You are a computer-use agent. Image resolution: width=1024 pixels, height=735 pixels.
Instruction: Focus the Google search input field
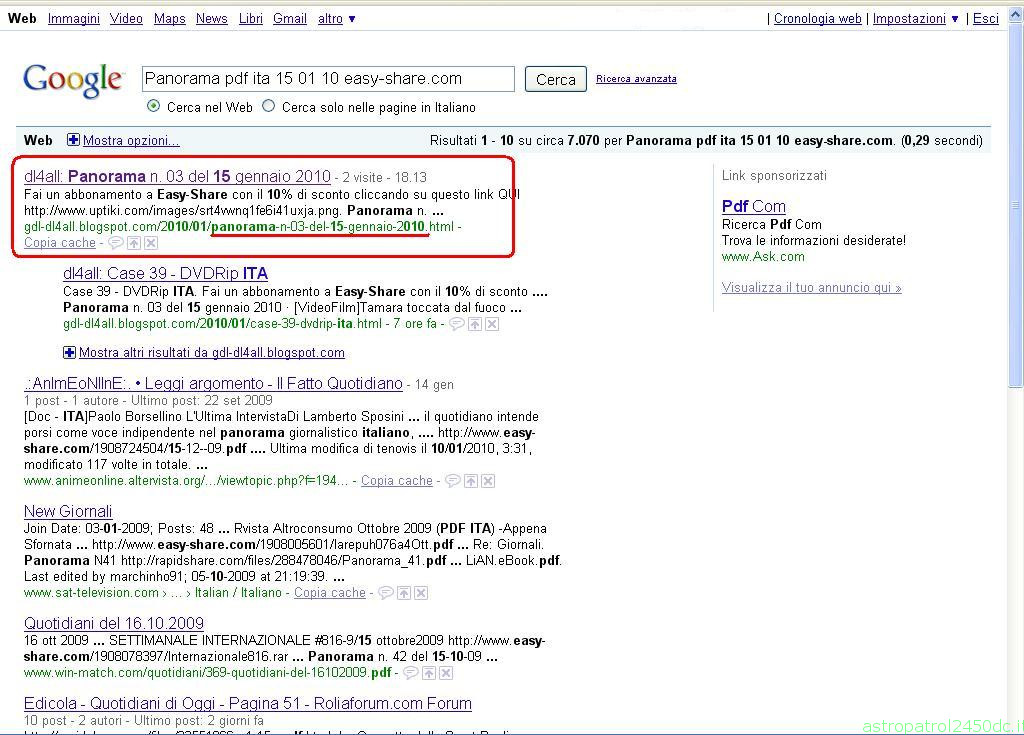pos(328,79)
